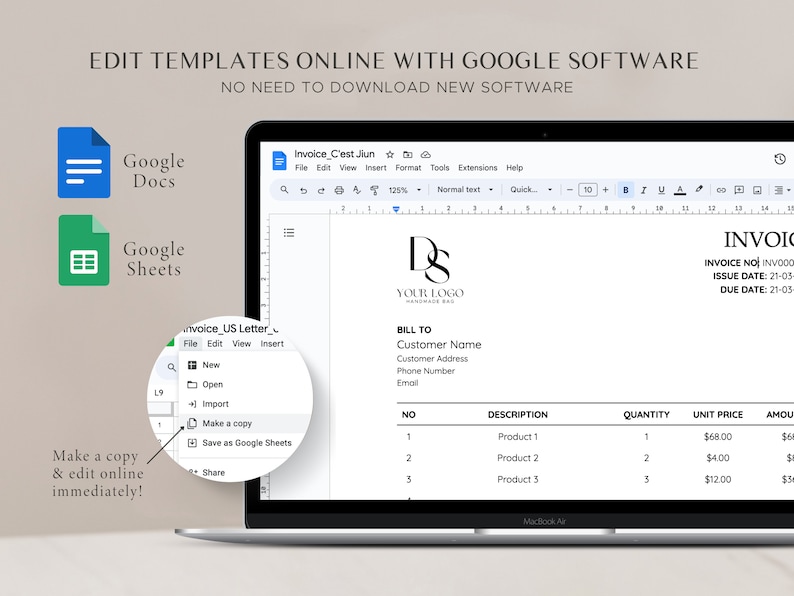This screenshot has height=596, width=794.
Task: Click File in the Sheets menu bar
Action: [190, 343]
